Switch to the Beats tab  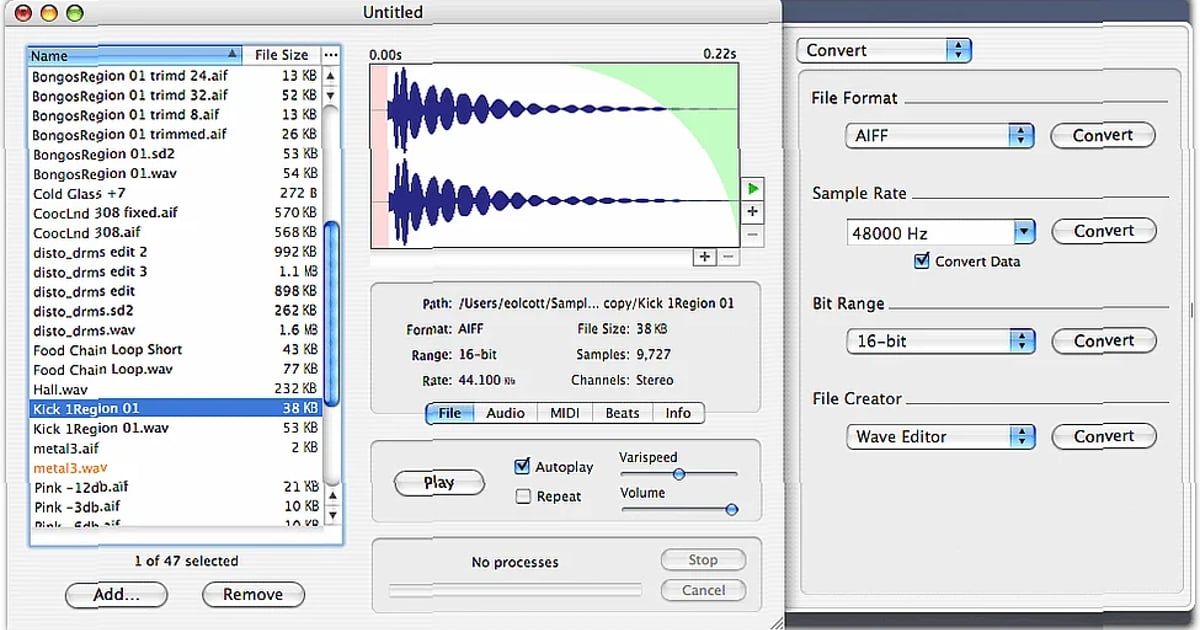(622, 412)
